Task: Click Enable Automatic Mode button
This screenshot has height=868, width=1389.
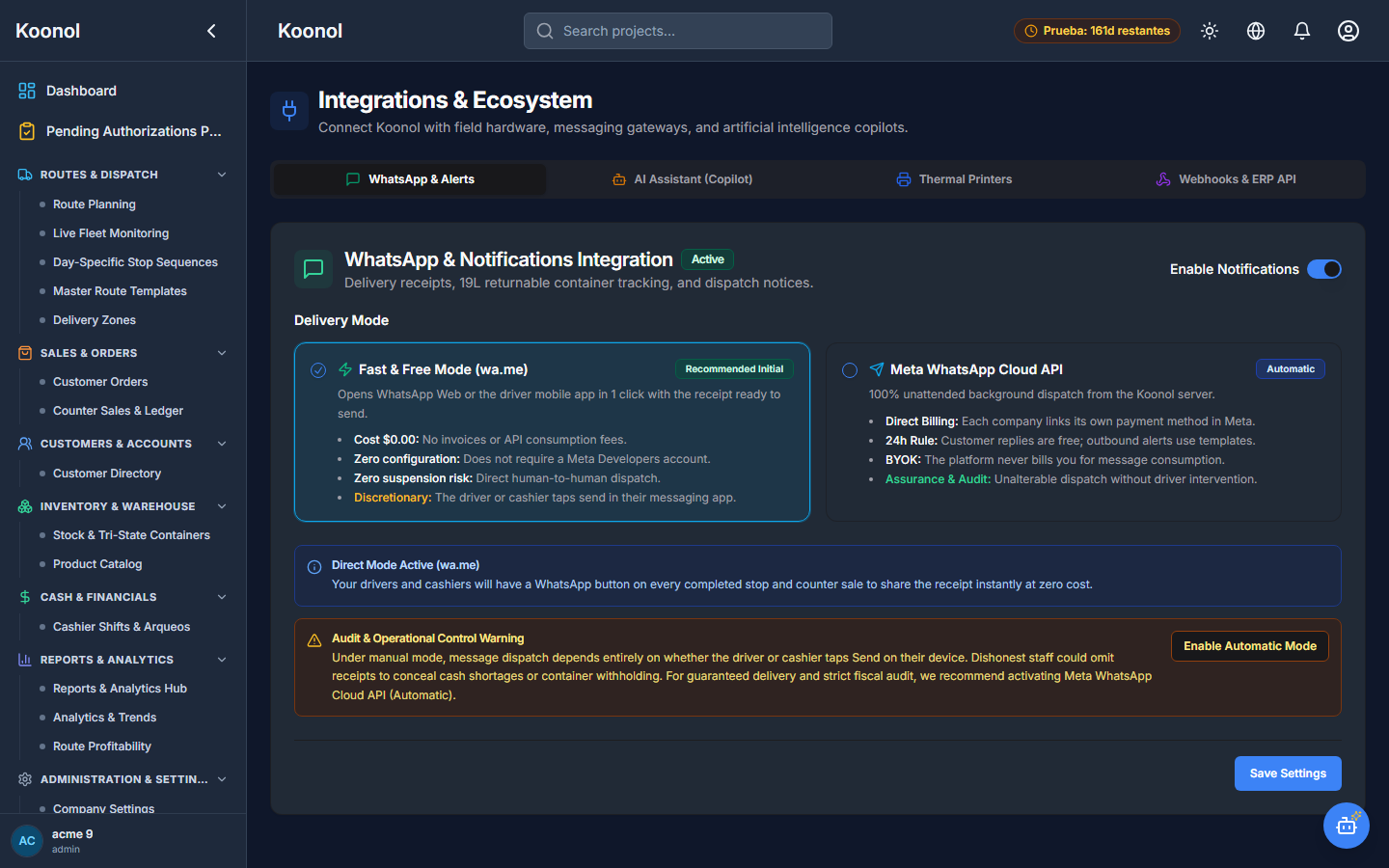Action: click(1250, 646)
